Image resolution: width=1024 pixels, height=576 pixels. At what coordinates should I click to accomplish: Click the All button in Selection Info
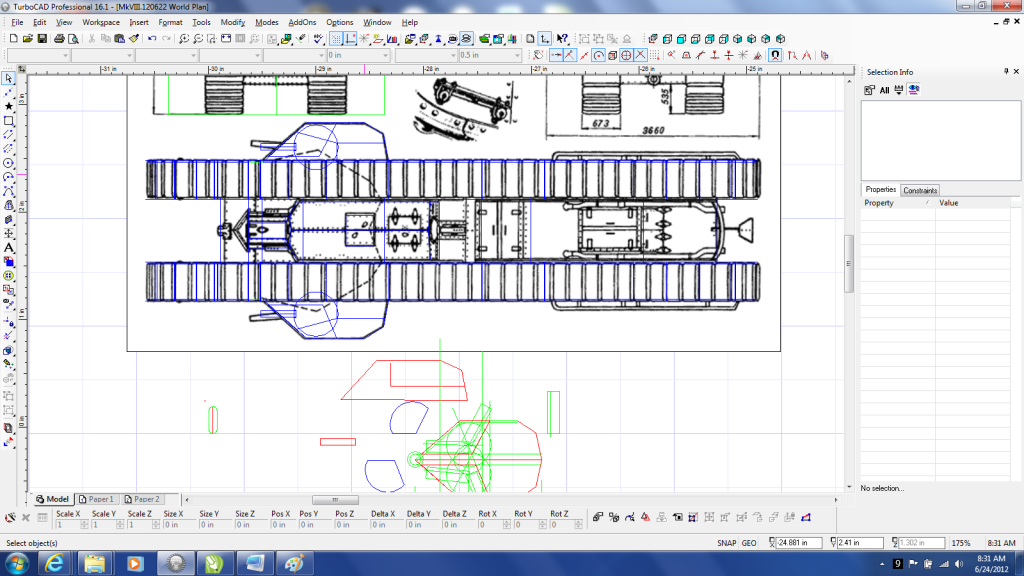tap(884, 90)
